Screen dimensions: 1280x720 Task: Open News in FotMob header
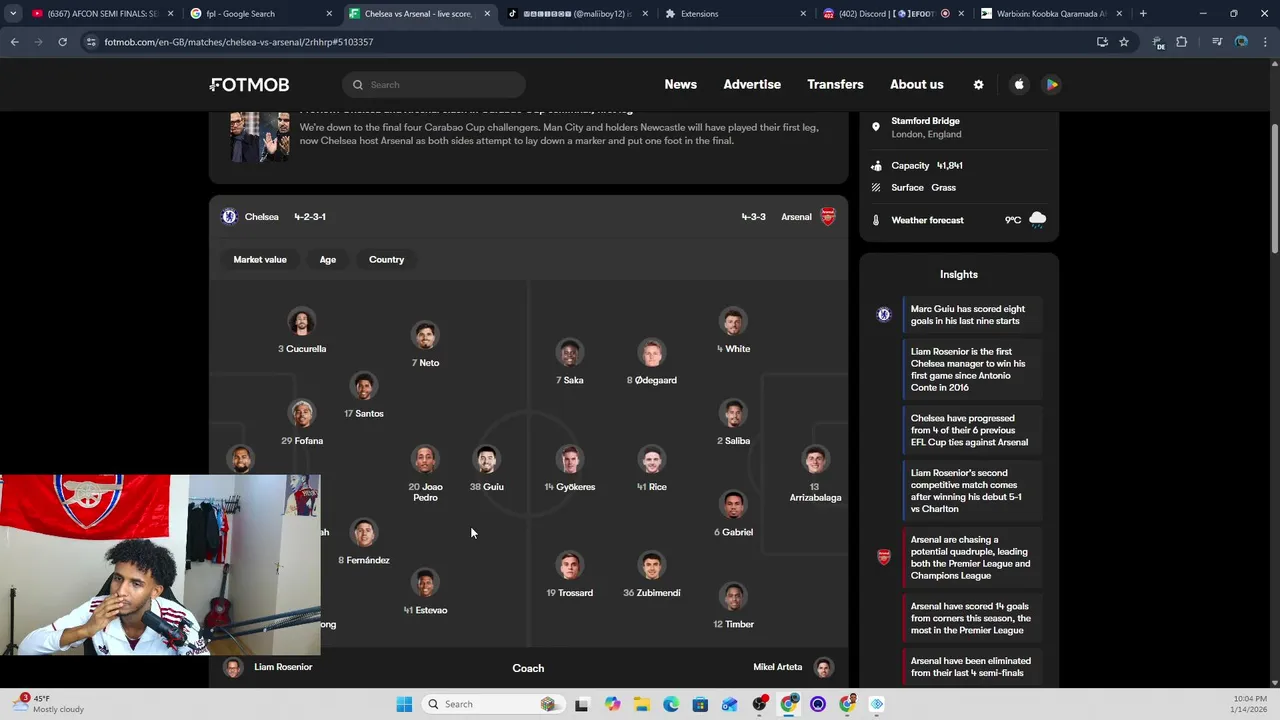pos(681,85)
